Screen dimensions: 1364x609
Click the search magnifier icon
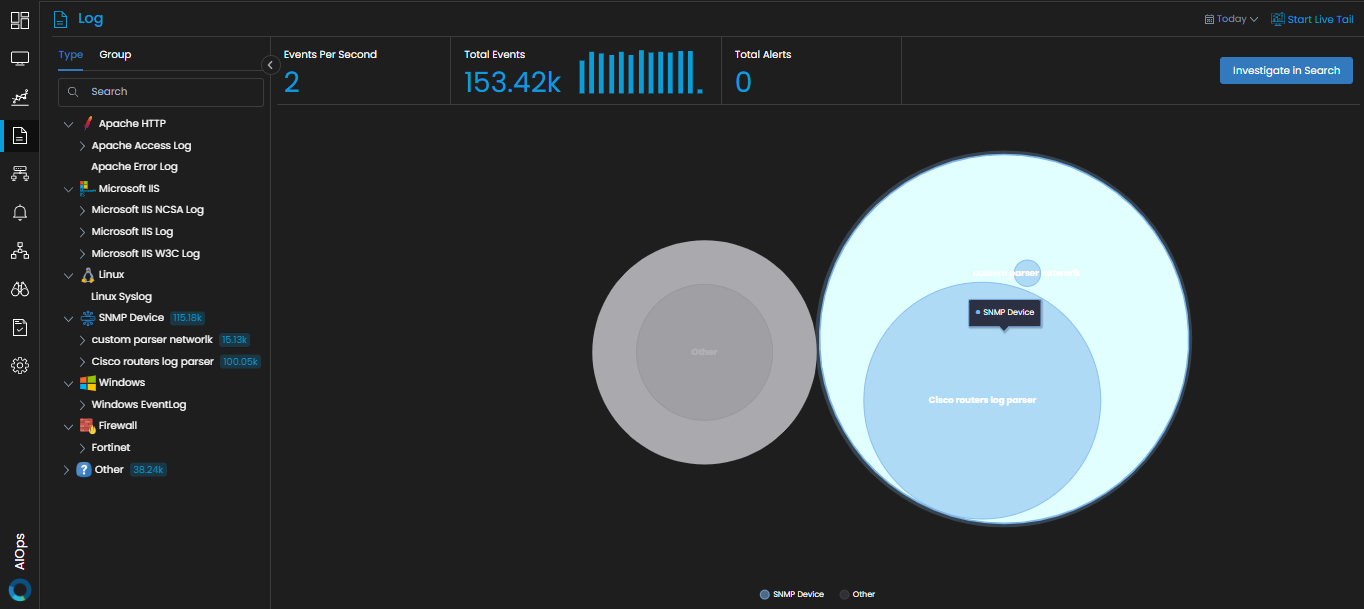[x=73, y=92]
